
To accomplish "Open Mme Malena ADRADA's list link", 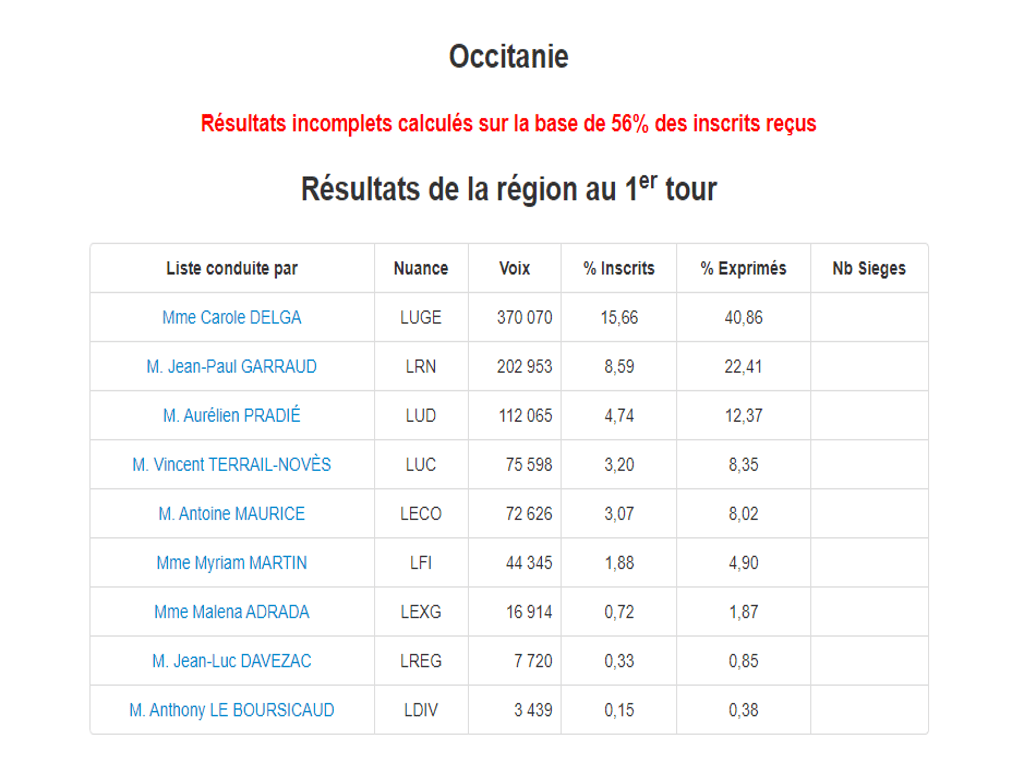I will (x=231, y=612).
